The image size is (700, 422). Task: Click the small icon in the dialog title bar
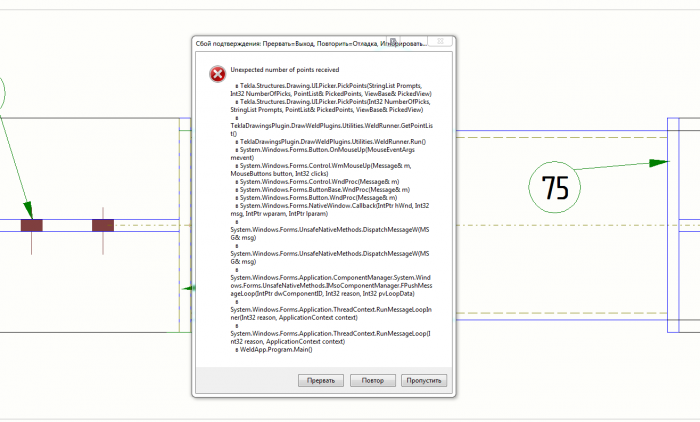[x=393, y=42]
